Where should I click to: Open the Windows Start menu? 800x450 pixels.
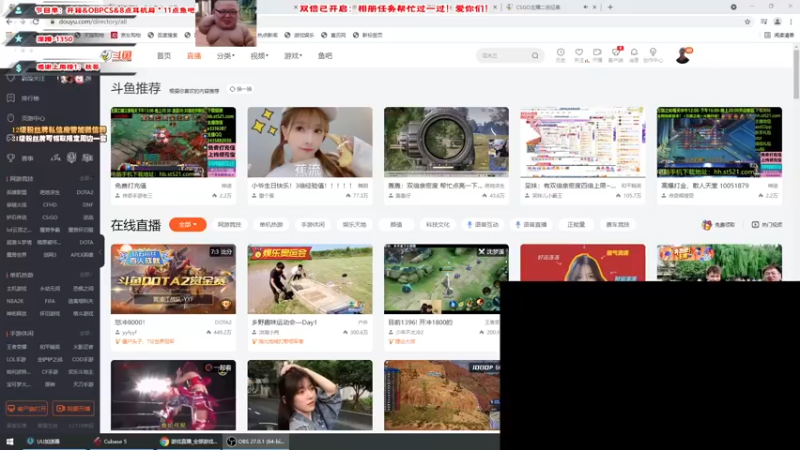10,442
